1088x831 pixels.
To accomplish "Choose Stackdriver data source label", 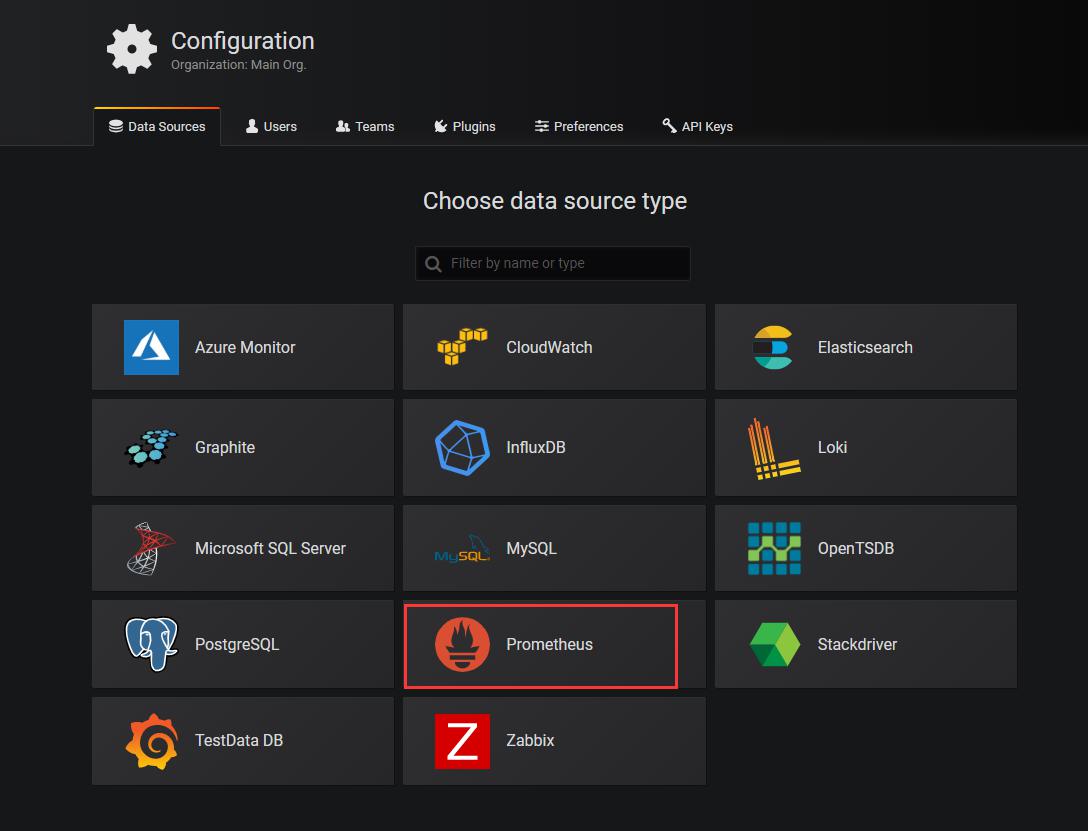I will coord(858,644).
